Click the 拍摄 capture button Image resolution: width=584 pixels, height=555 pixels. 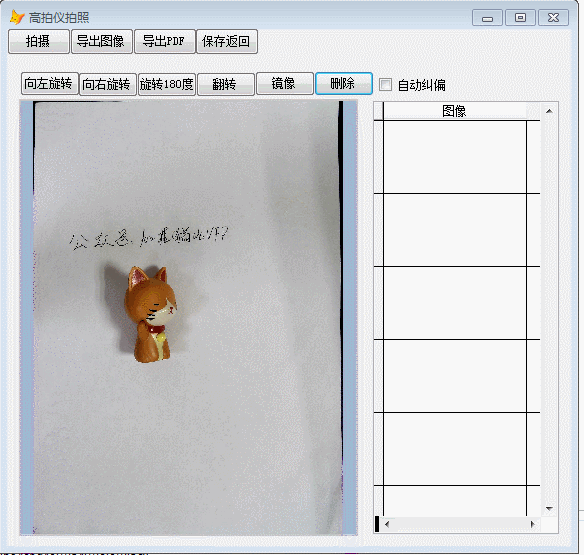39,41
